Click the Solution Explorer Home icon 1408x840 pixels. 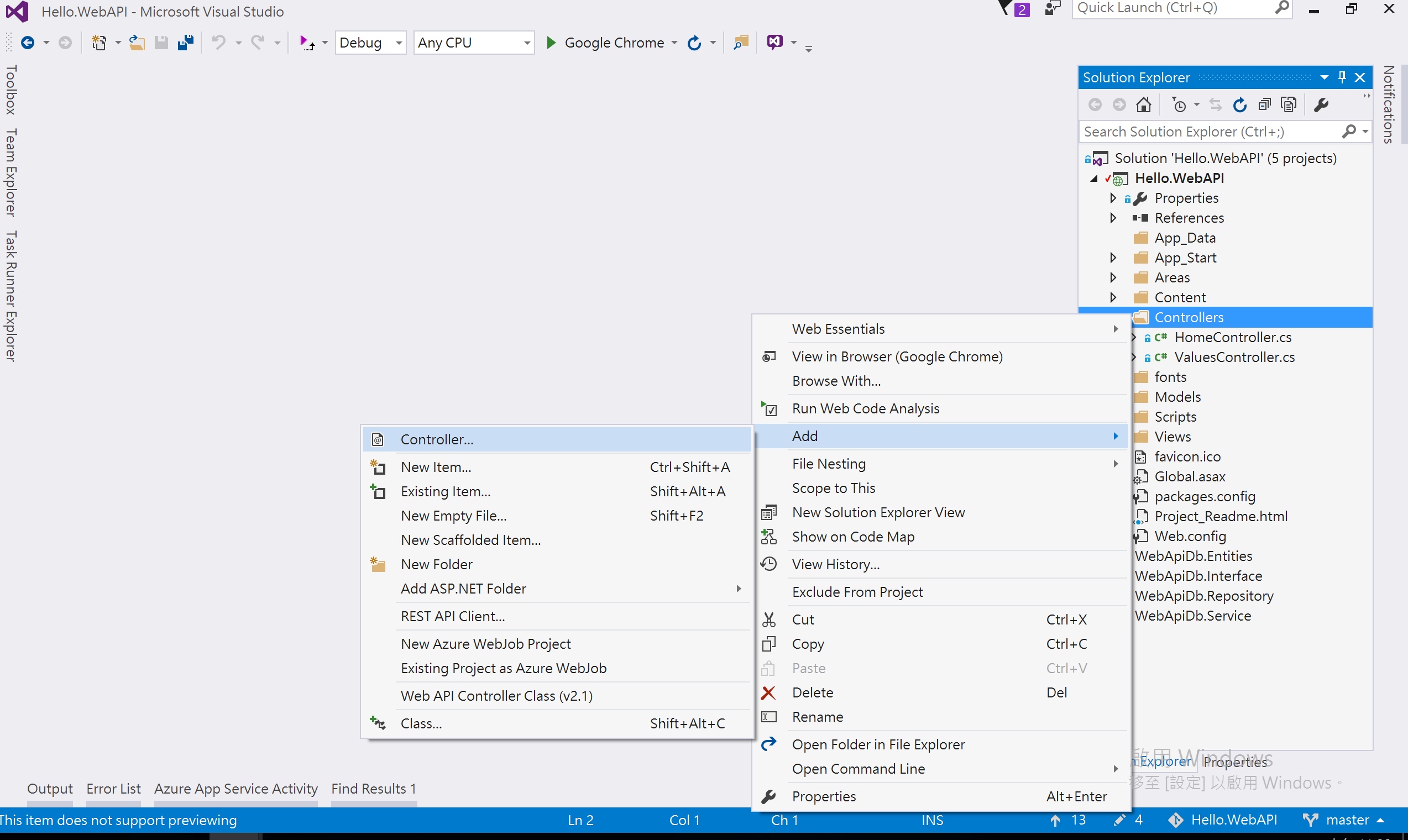tap(1143, 104)
